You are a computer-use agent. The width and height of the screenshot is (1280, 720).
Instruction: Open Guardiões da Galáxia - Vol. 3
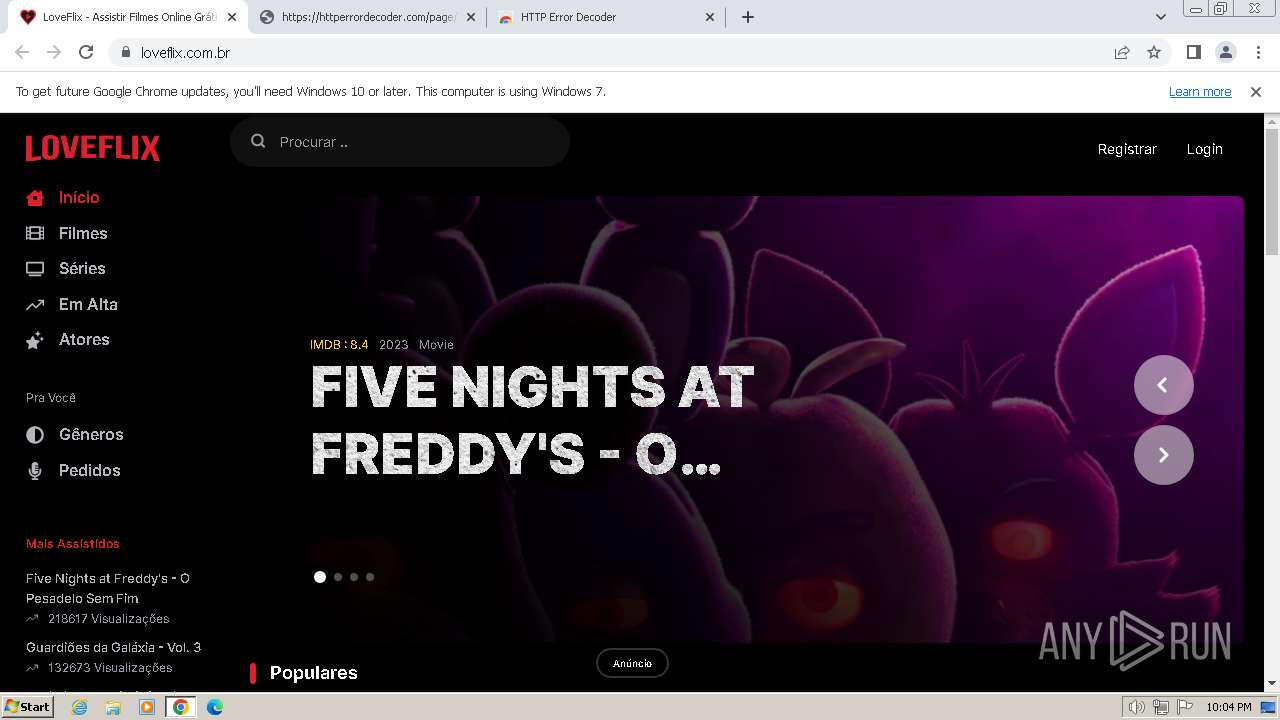(x=113, y=647)
